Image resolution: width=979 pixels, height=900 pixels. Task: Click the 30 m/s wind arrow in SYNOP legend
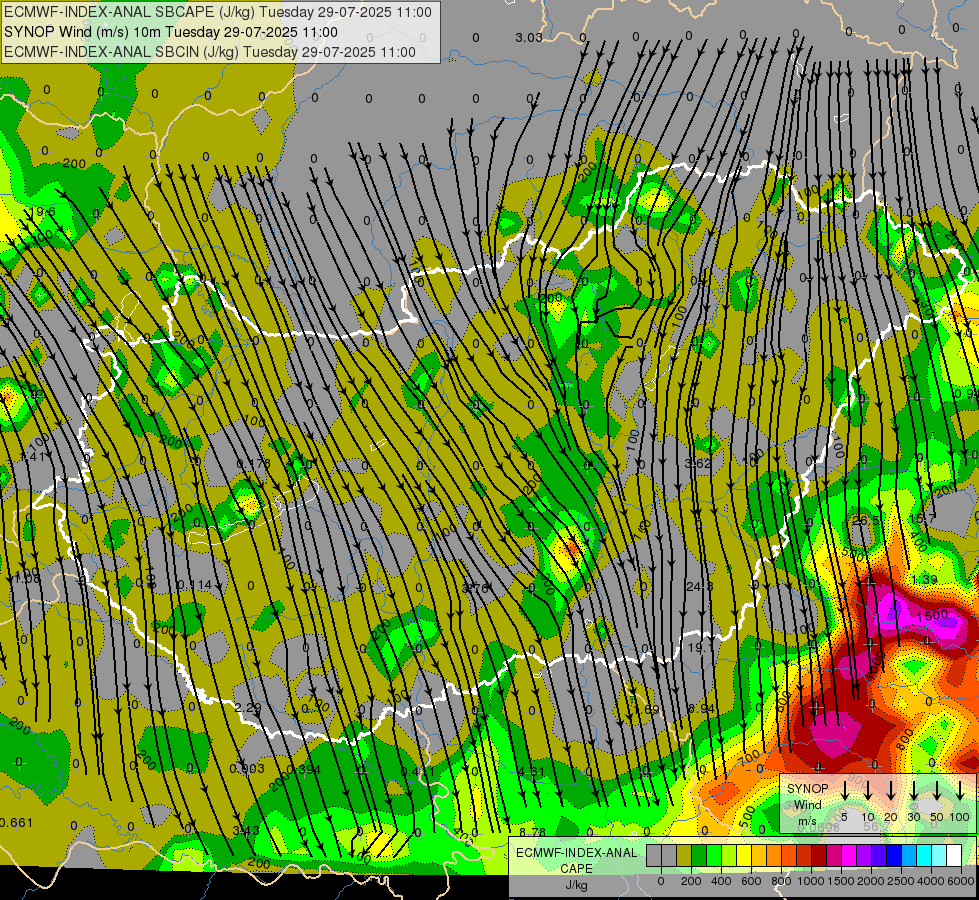(913, 790)
